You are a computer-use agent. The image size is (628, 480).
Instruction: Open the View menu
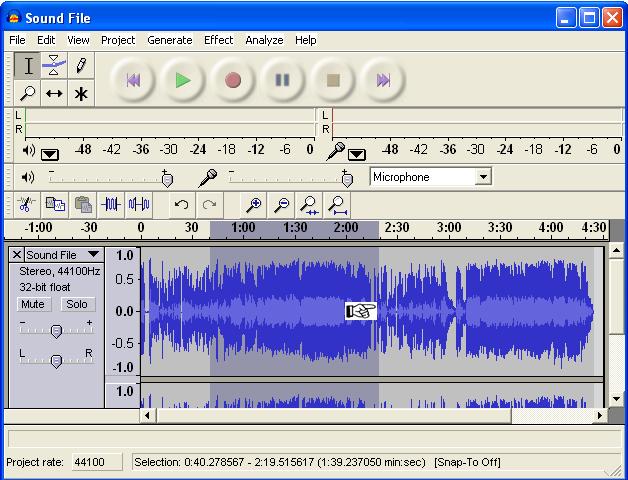(78, 40)
